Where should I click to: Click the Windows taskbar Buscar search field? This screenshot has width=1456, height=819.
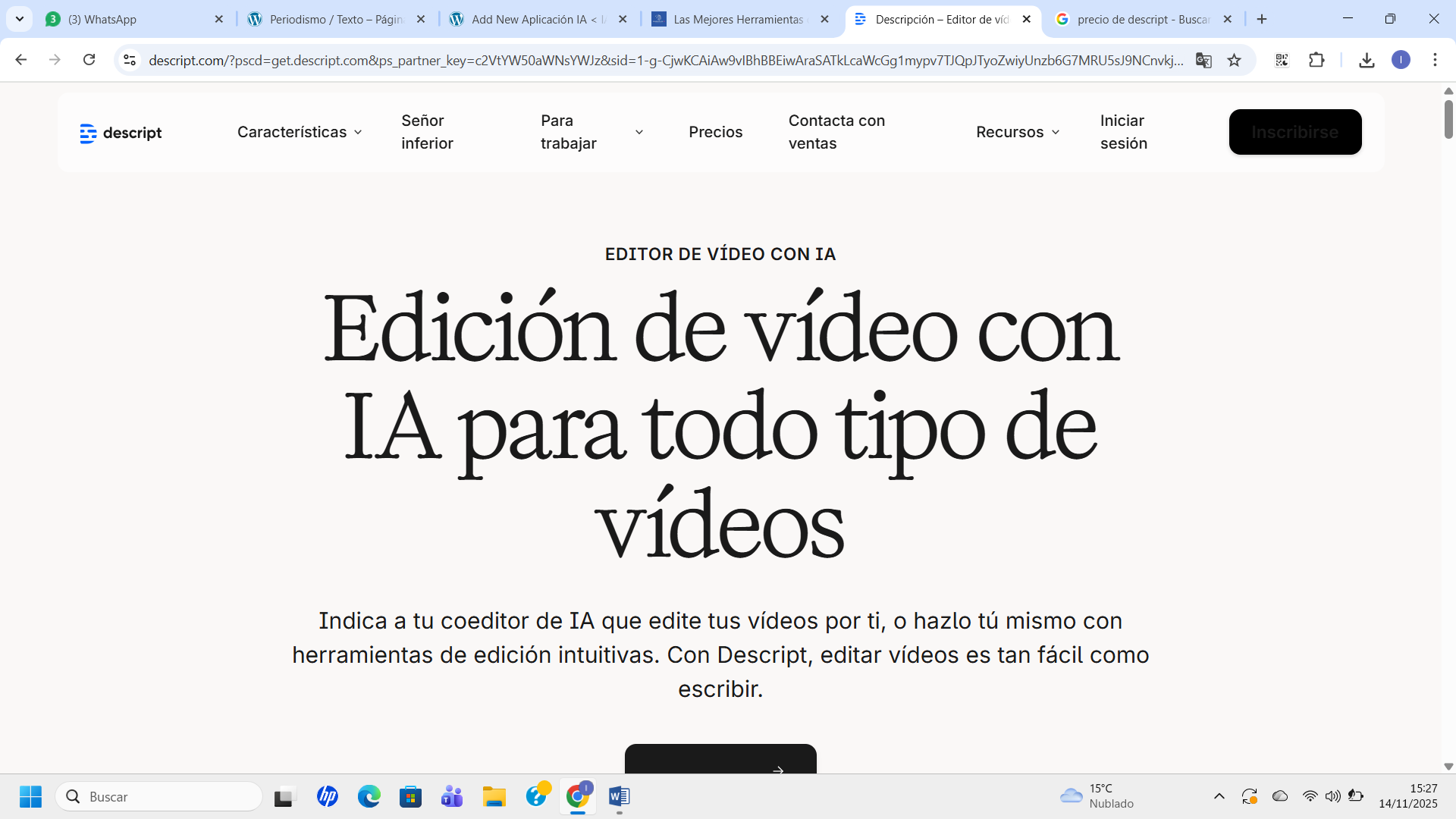click(x=159, y=796)
